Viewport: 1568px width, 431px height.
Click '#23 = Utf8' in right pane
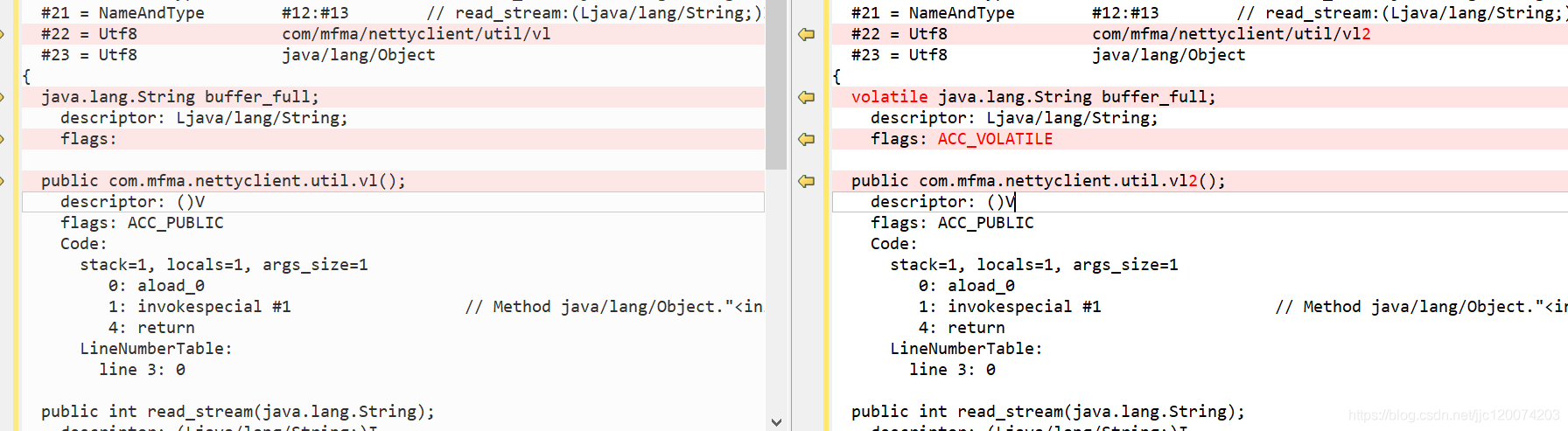[x=899, y=55]
